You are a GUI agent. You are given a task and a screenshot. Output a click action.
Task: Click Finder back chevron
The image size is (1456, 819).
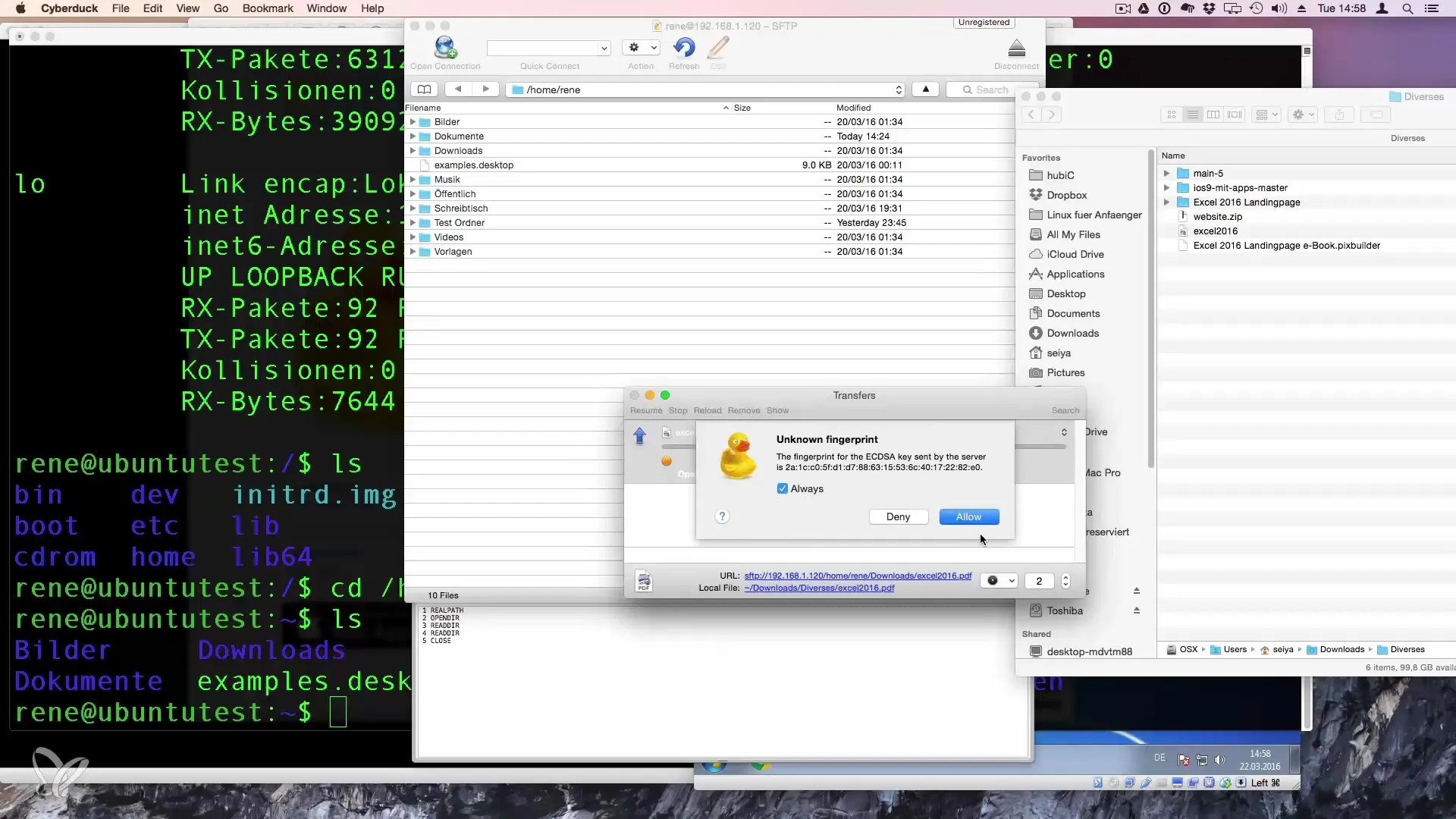pos(1031,115)
